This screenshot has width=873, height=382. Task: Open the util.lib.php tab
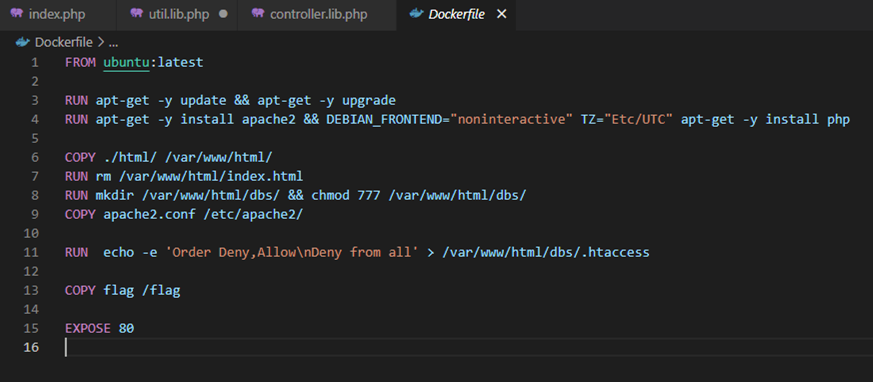click(178, 14)
